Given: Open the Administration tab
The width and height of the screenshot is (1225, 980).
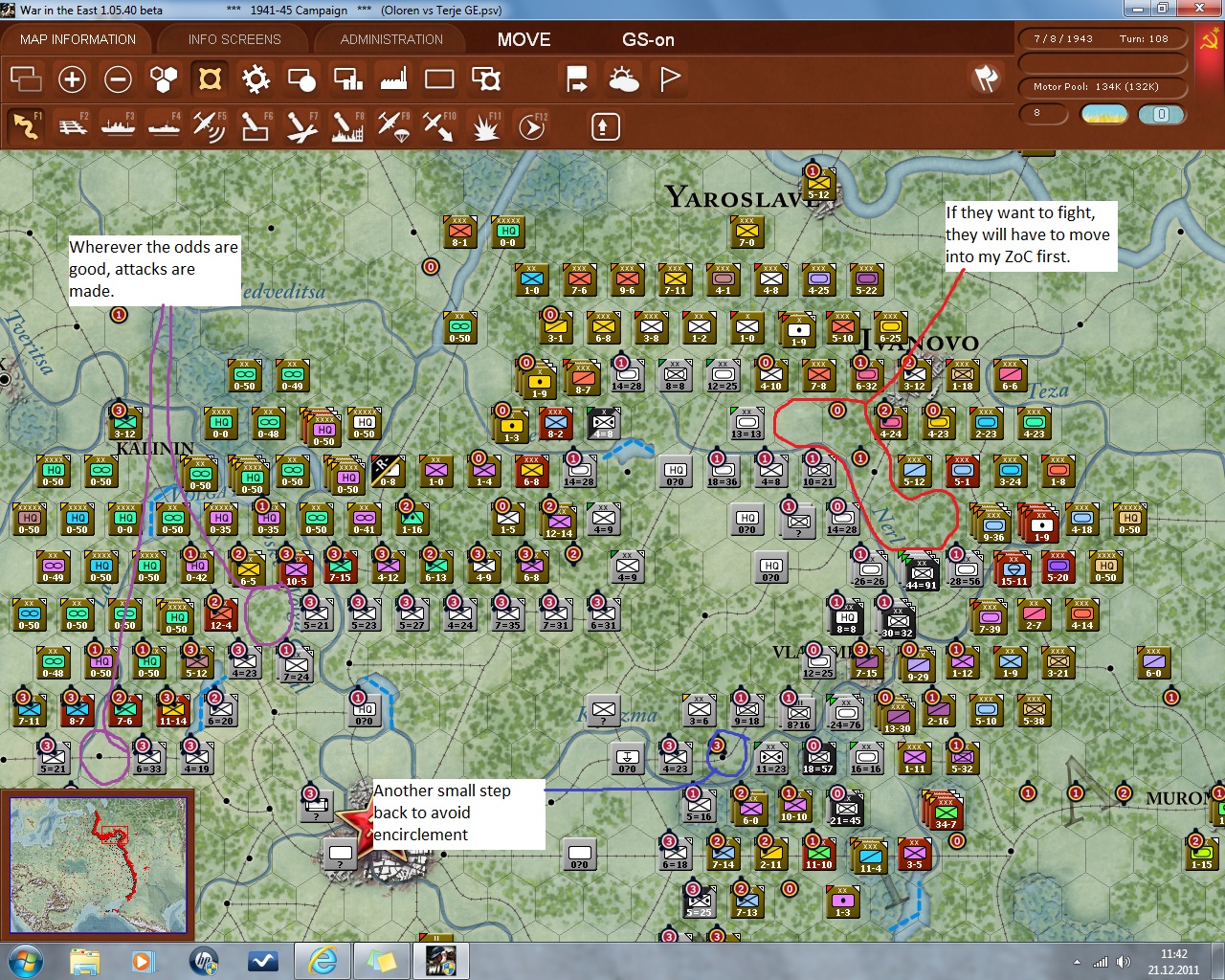Looking at the screenshot, I should (391, 39).
